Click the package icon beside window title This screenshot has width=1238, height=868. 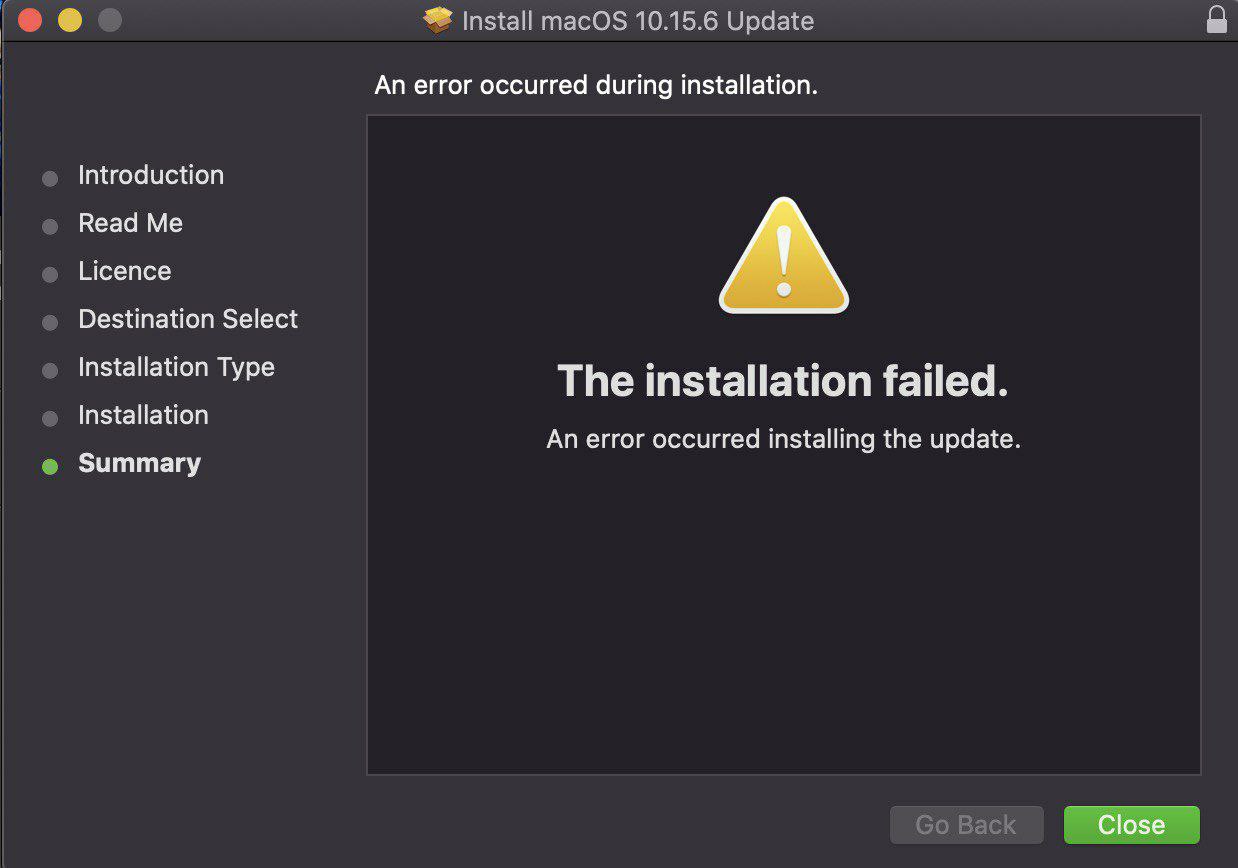(438, 20)
